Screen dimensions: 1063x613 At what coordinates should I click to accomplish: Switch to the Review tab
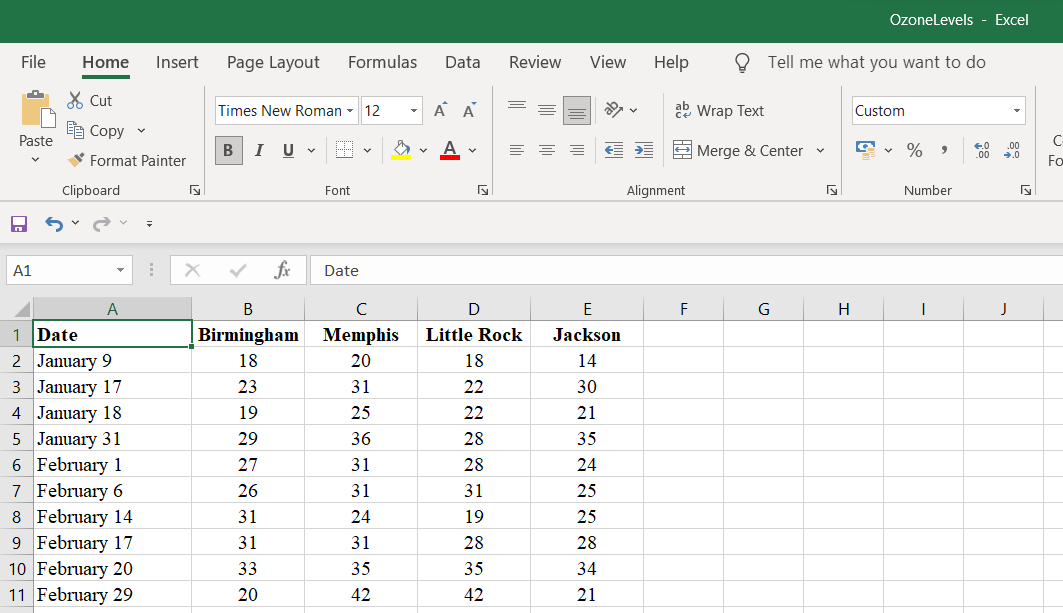(535, 62)
